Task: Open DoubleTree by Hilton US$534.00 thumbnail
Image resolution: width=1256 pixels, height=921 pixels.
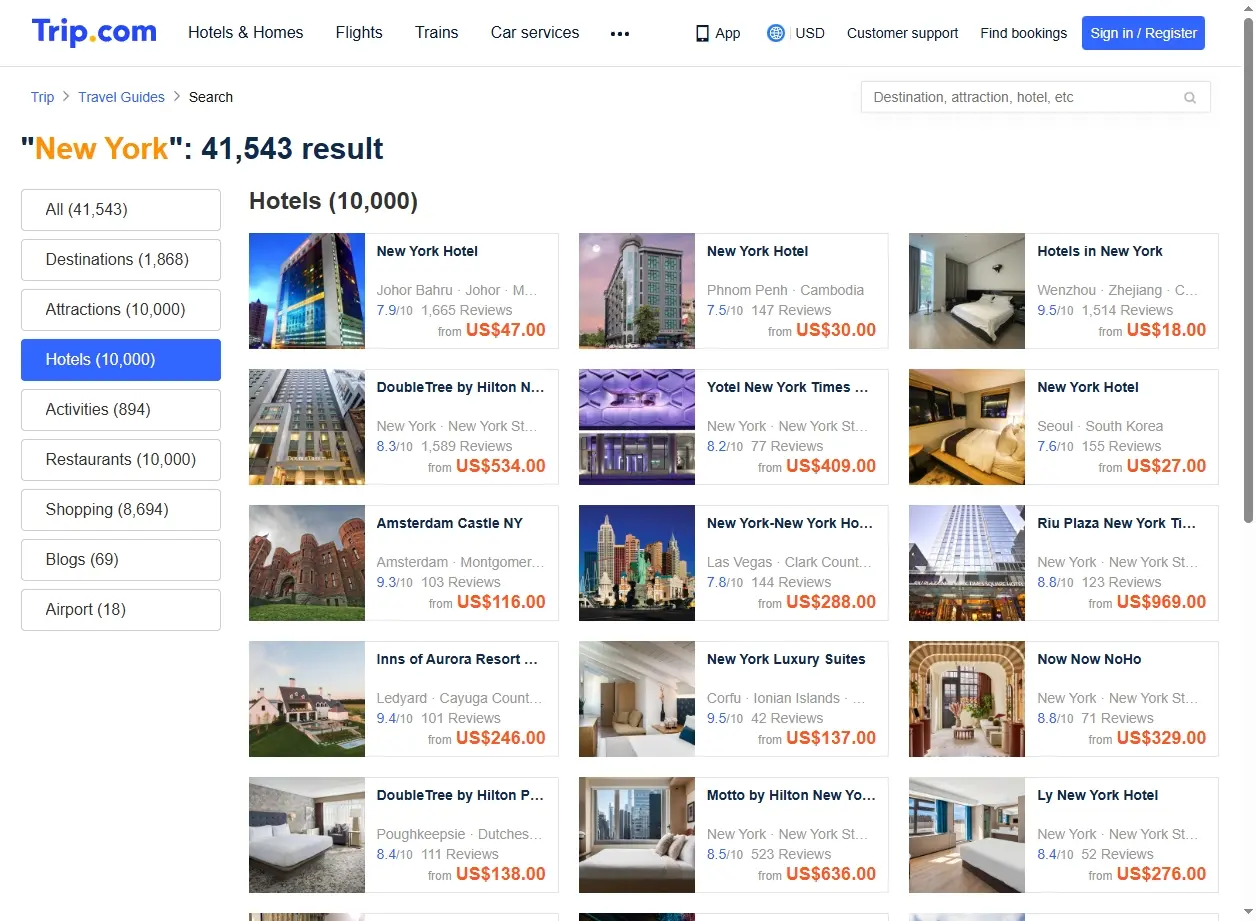Action: [x=307, y=427]
